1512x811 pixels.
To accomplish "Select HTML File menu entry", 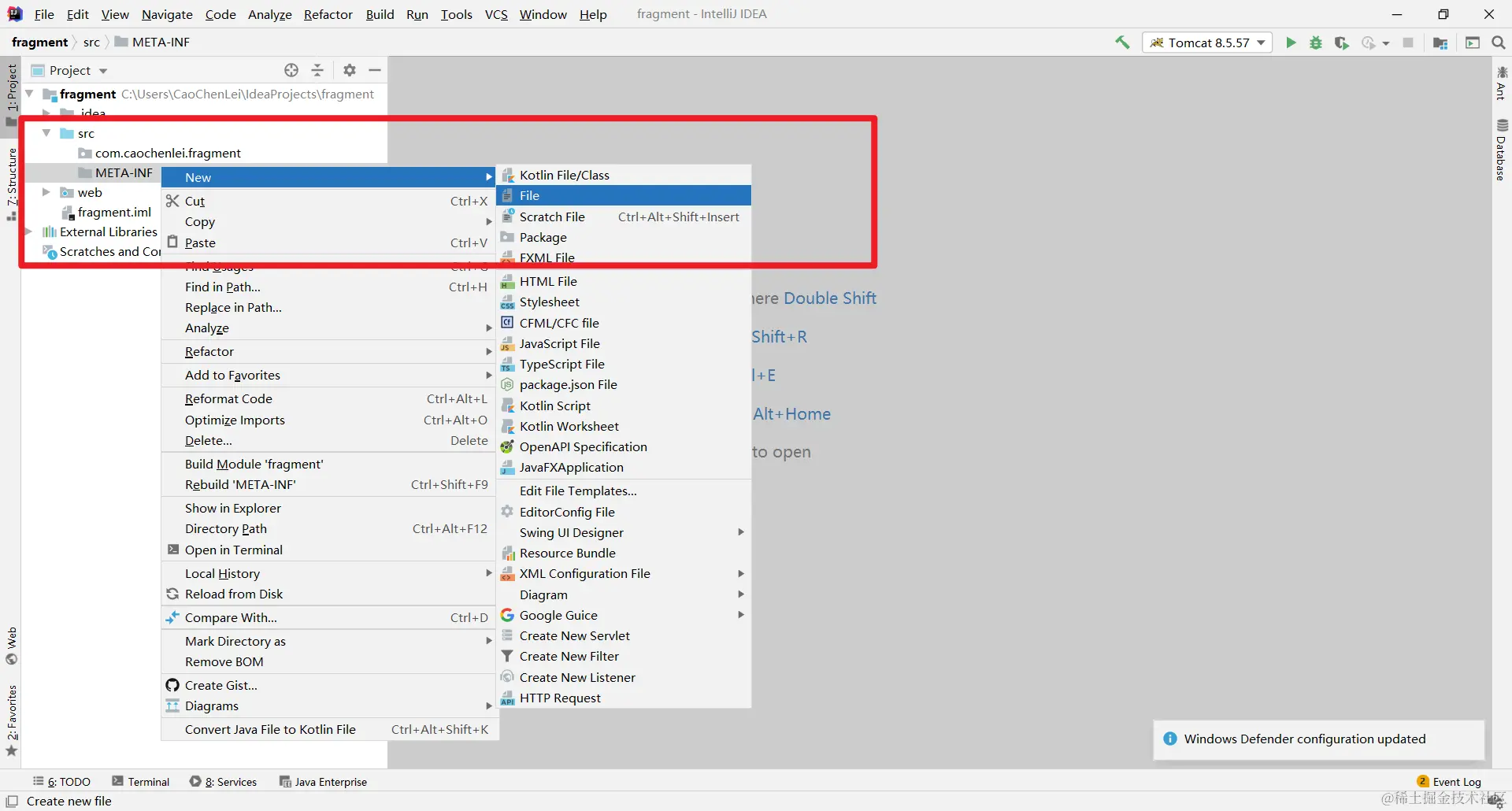I will (x=624, y=281).
